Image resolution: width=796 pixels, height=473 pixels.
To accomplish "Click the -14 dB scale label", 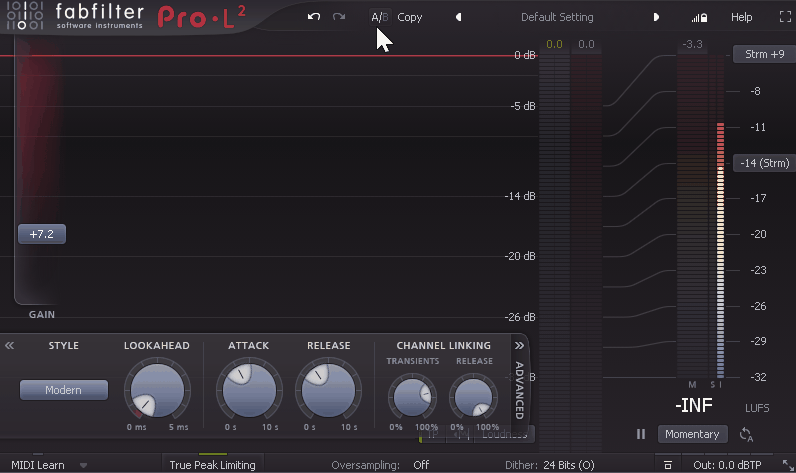I will [520, 196].
